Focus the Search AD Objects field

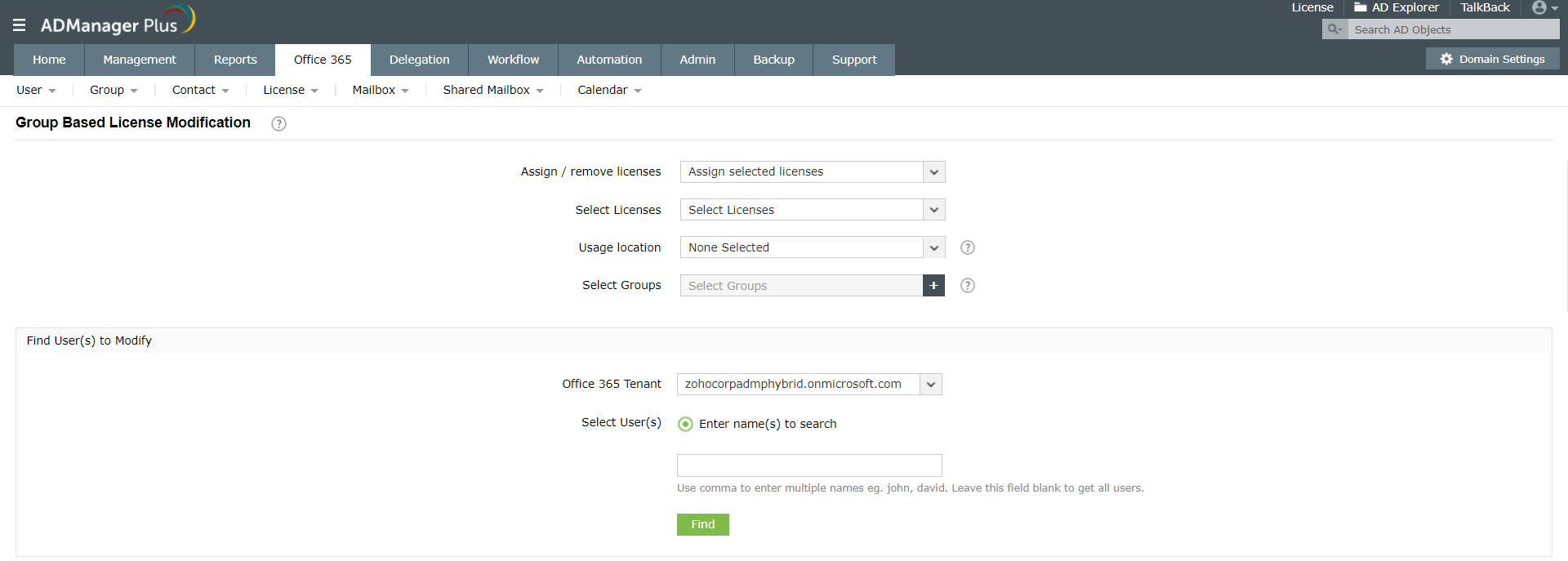coord(1454,29)
